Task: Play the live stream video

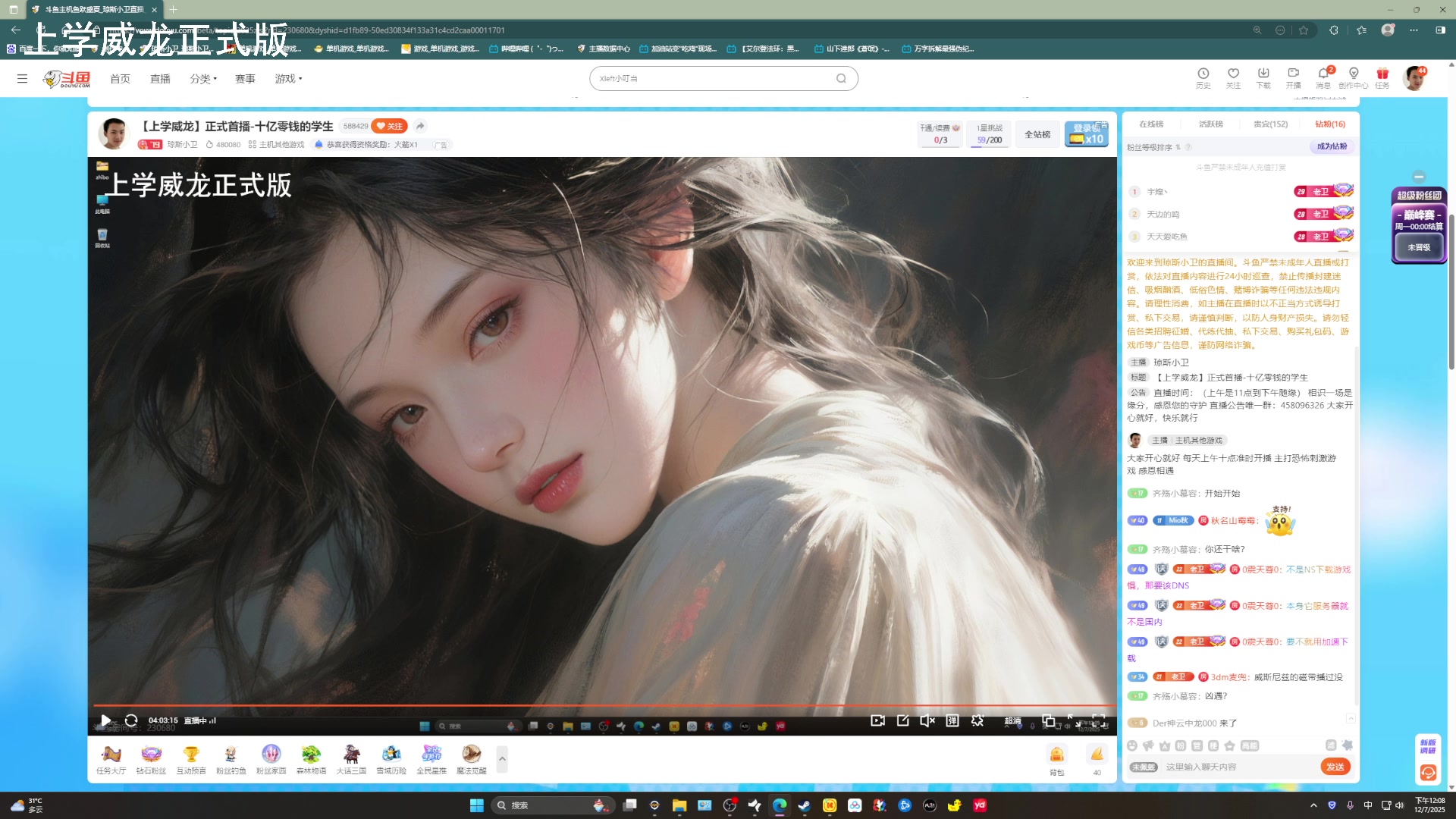Action: pyautogui.click(x=106, y=720)
